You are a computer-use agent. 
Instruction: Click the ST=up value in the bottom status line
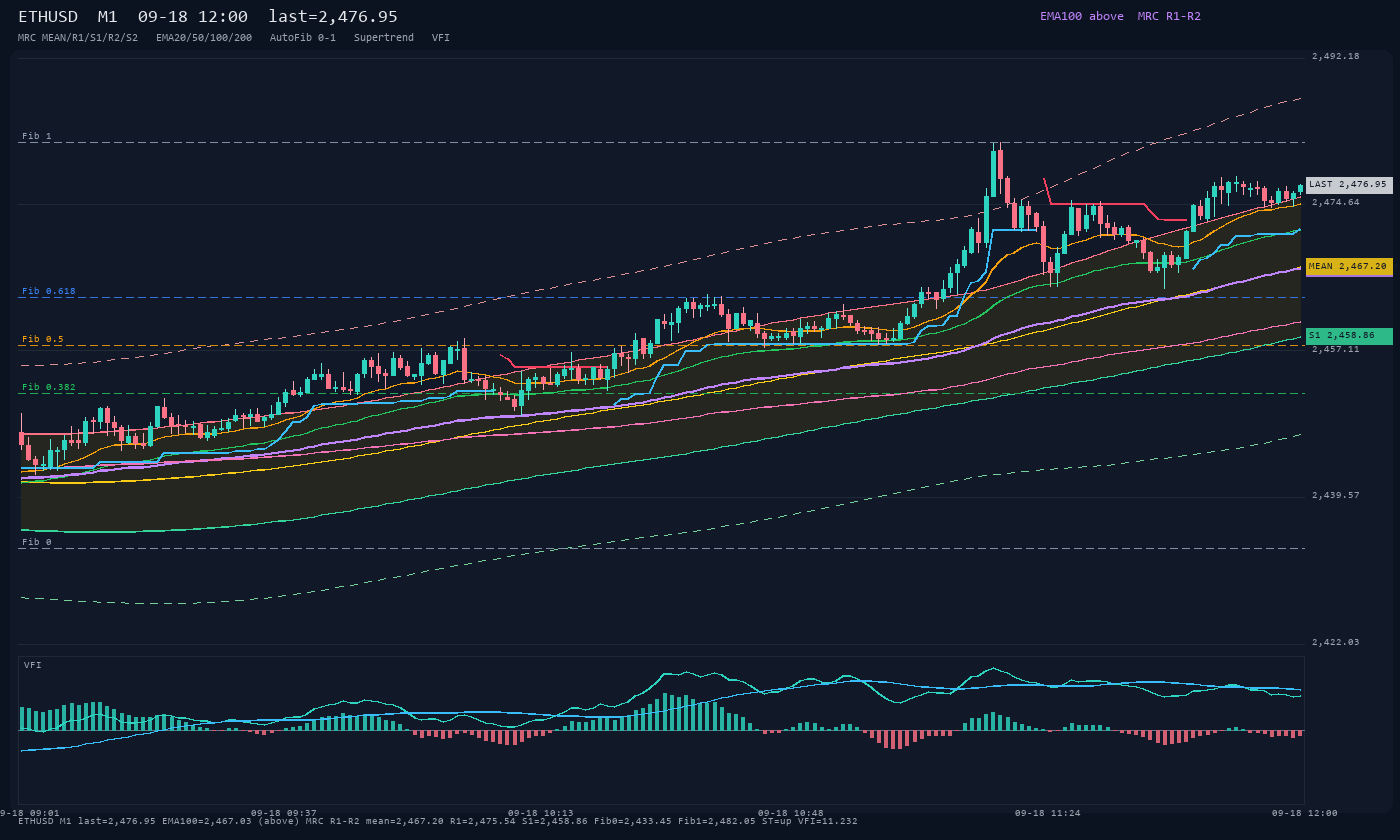point(776,821)
